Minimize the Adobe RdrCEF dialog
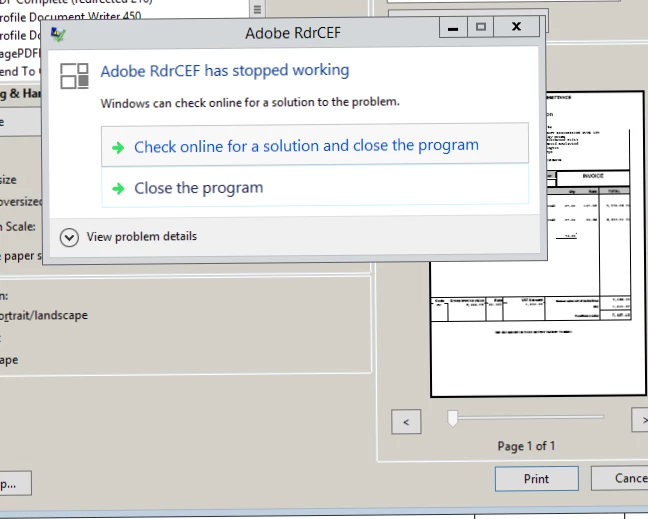The width and height of the screenshot is (648, 519). (x=453, y=28)
